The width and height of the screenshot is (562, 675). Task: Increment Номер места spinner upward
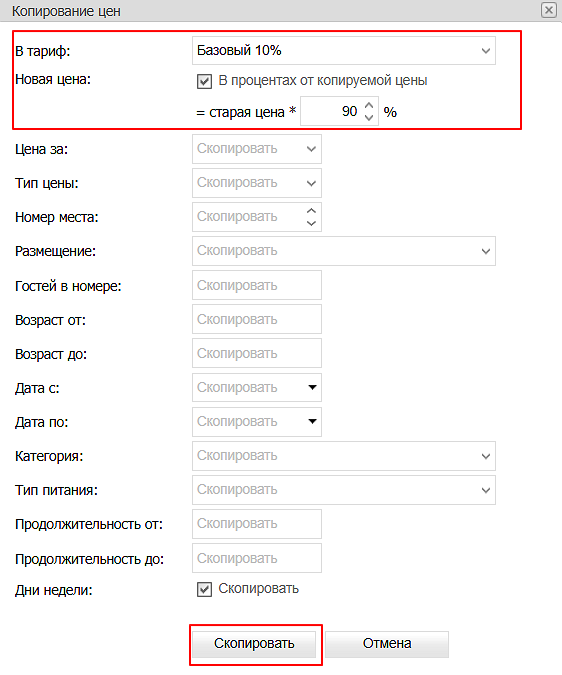coord(311,211)
